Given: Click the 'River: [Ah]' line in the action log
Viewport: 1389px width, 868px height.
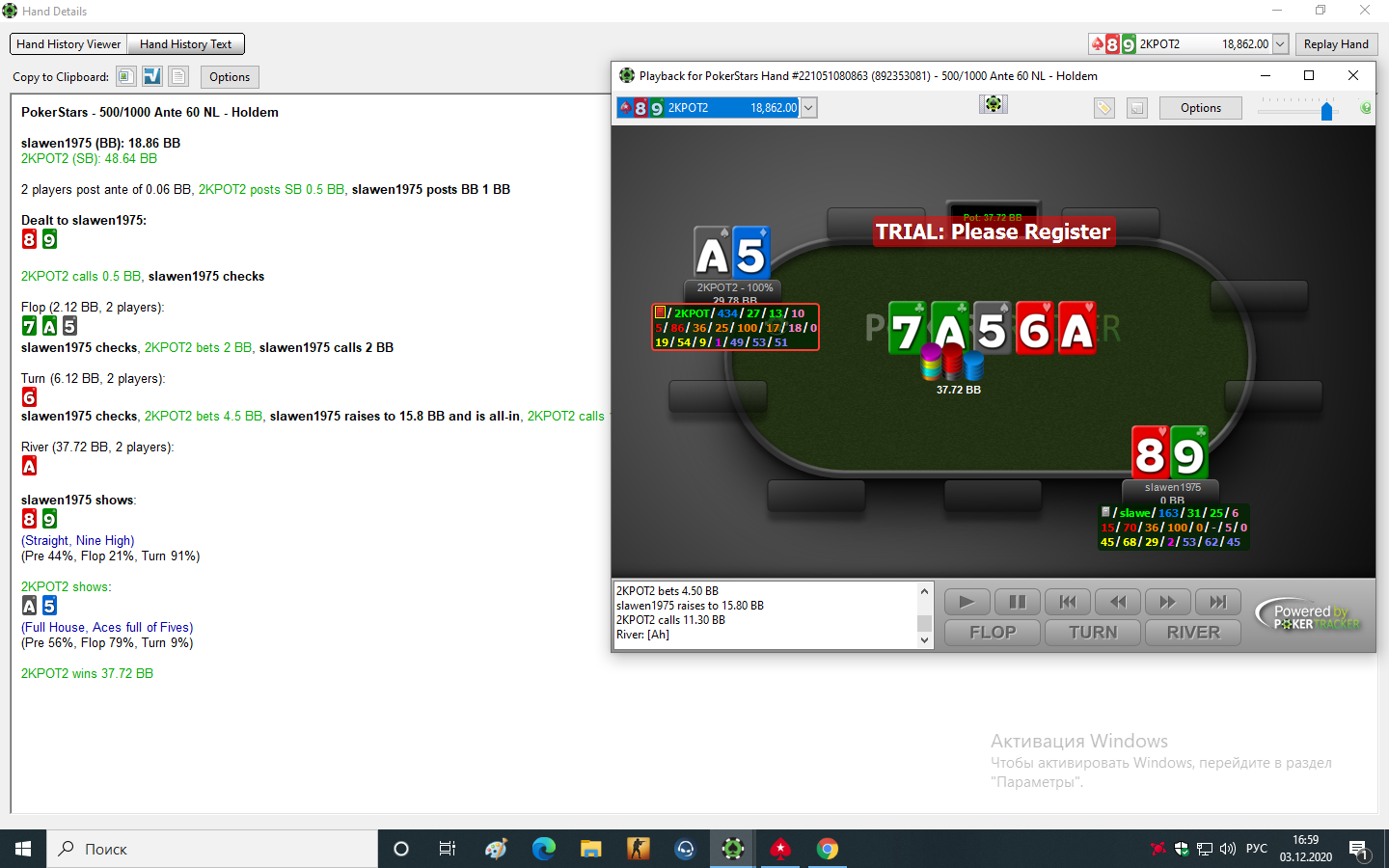Looking at the screenshot, I should coord(643,635).
